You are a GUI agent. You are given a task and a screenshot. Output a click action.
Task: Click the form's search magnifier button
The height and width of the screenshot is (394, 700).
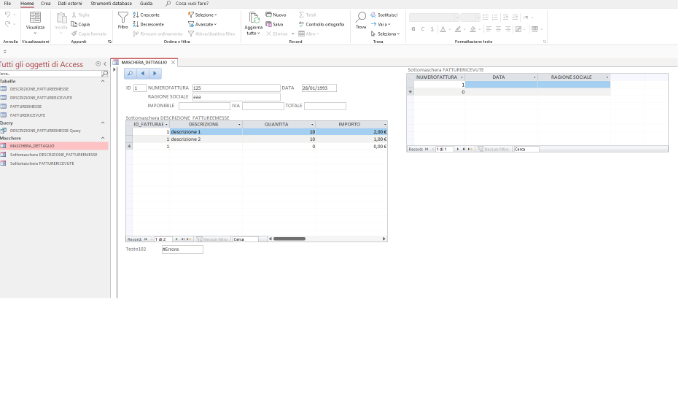(x=130, y=73)
